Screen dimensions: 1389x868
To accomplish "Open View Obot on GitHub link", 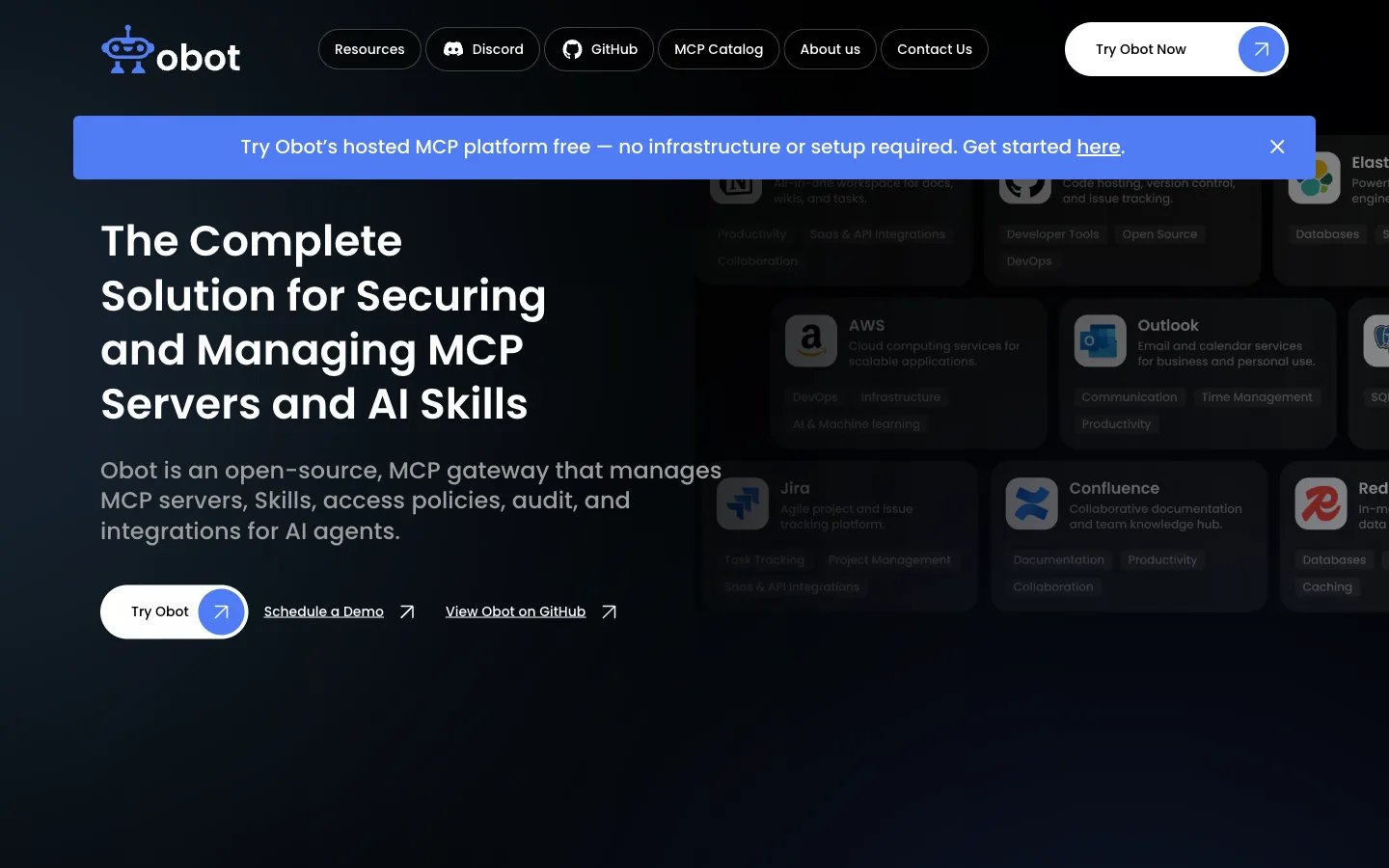I will point(515,611).
